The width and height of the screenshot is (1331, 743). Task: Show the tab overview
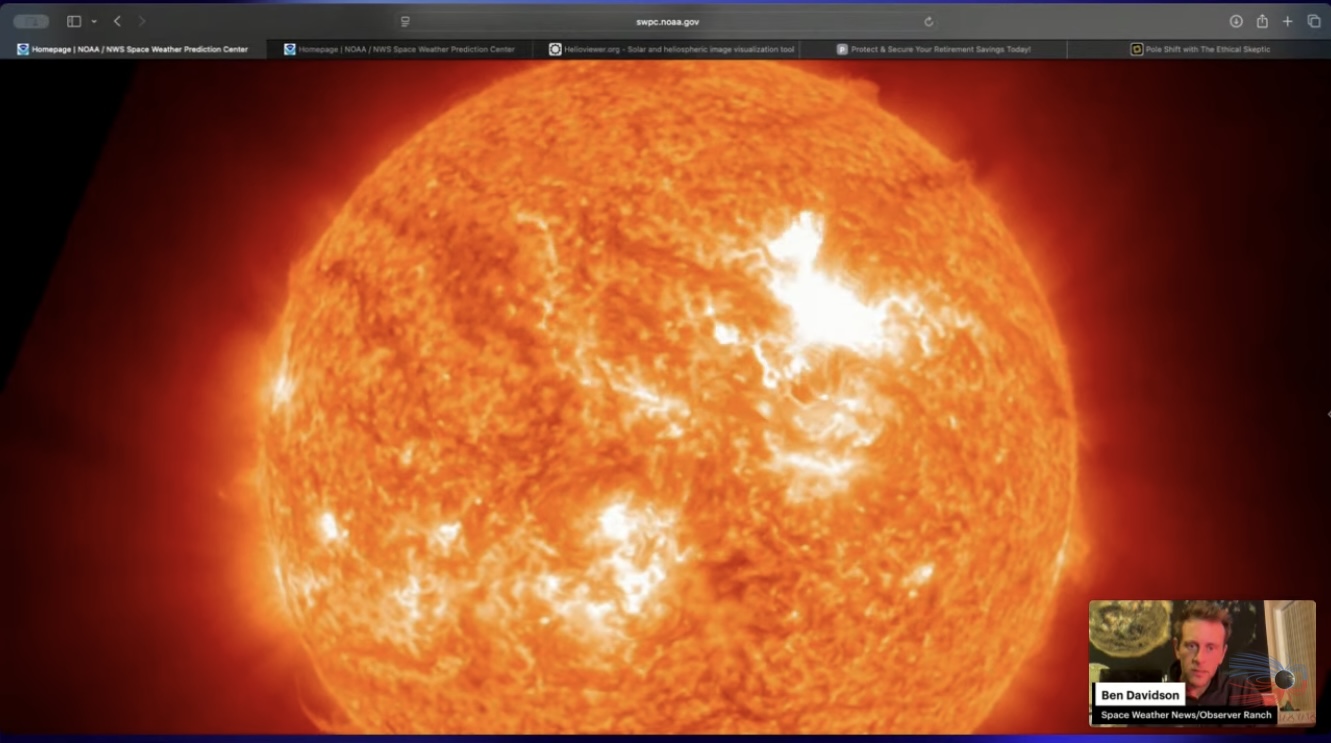[1314, 21]
